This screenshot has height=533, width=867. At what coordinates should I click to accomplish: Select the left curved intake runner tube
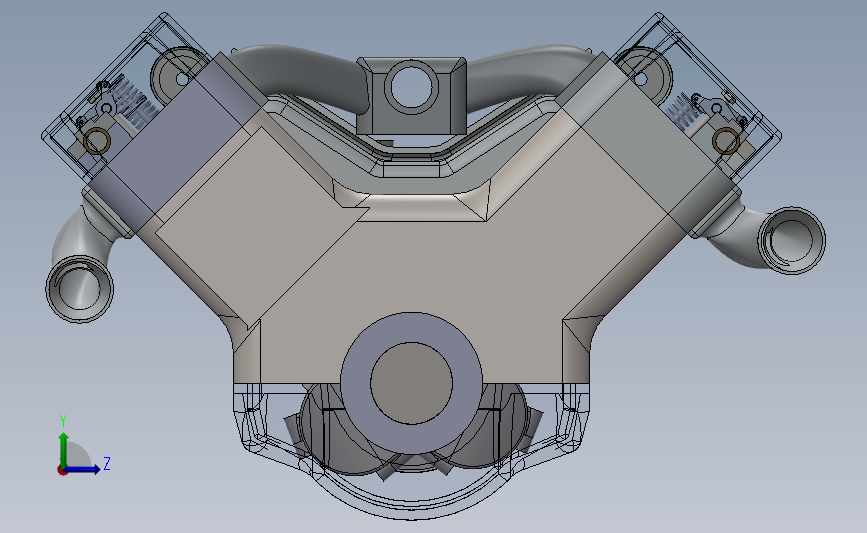(299, 75)
